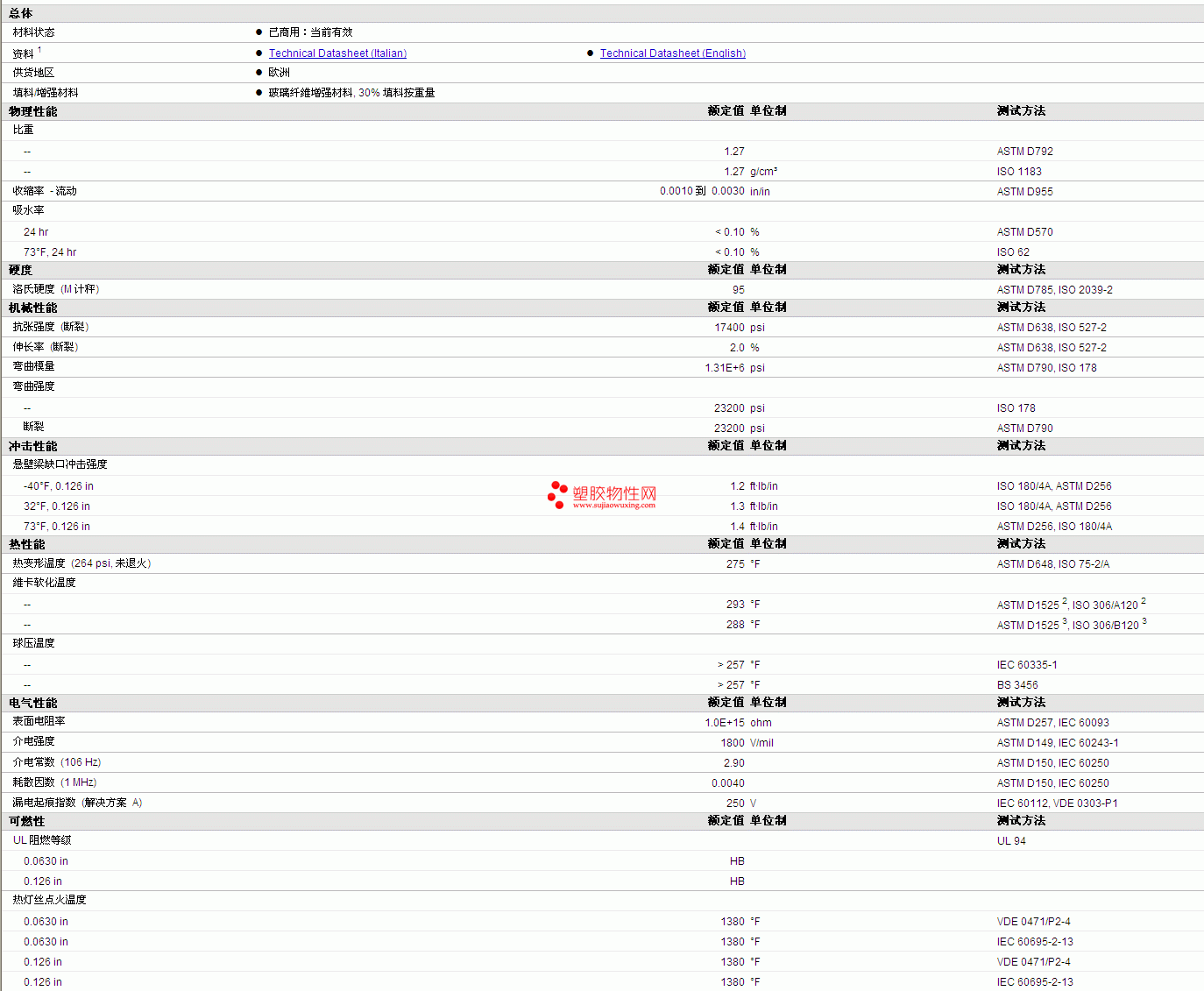The width and height of the screenshot is (1204, 991).
Task: Click the 可燃性 section header
Action: coord(27,821)
